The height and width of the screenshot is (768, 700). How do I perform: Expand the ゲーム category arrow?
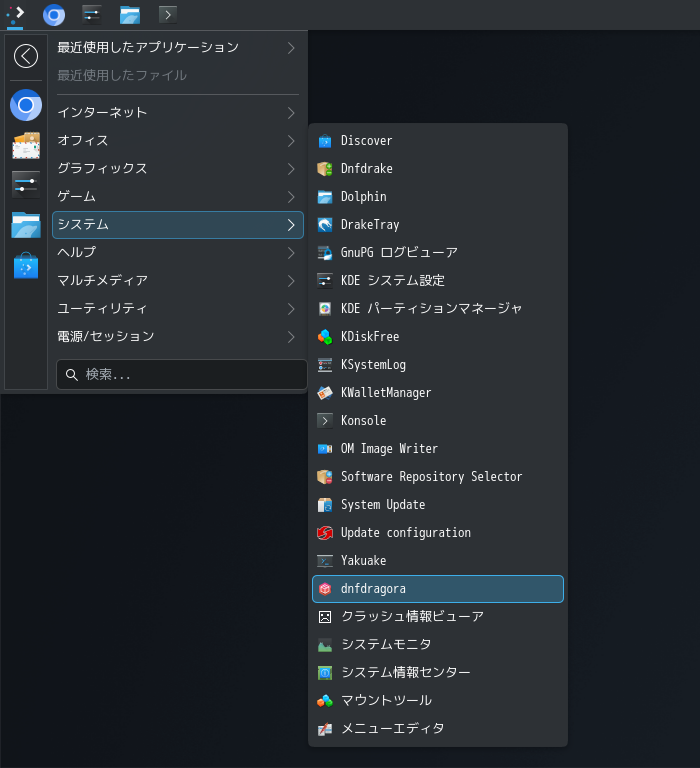click(291, 197)
